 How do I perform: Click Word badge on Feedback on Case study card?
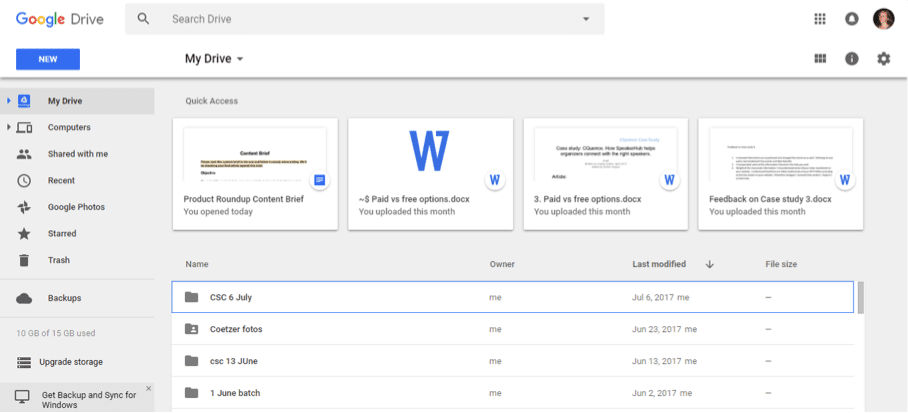tap(844, 180)
